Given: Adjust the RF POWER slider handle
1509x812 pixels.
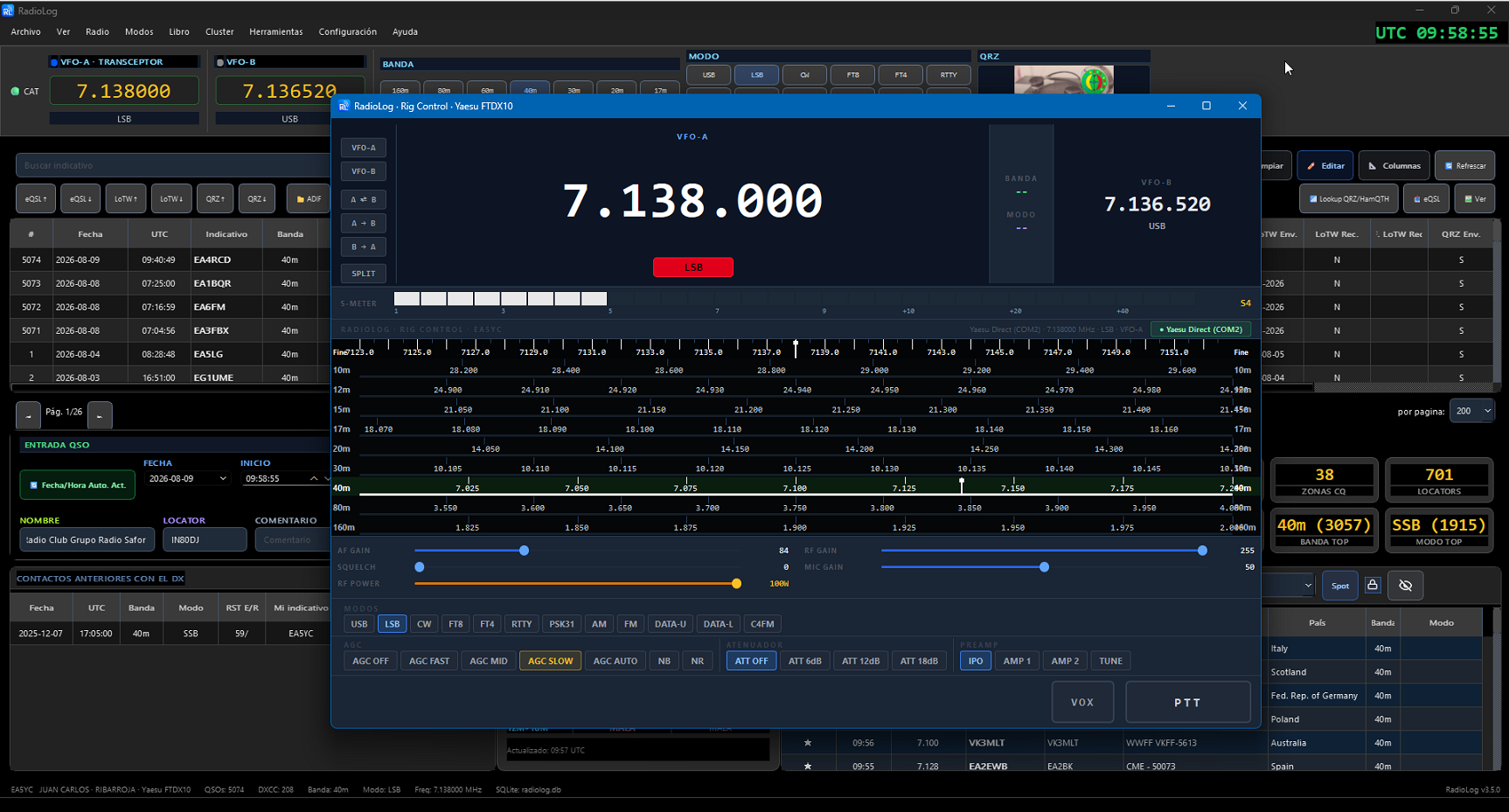Looking at the screenshot, I should tap(736, 584).
